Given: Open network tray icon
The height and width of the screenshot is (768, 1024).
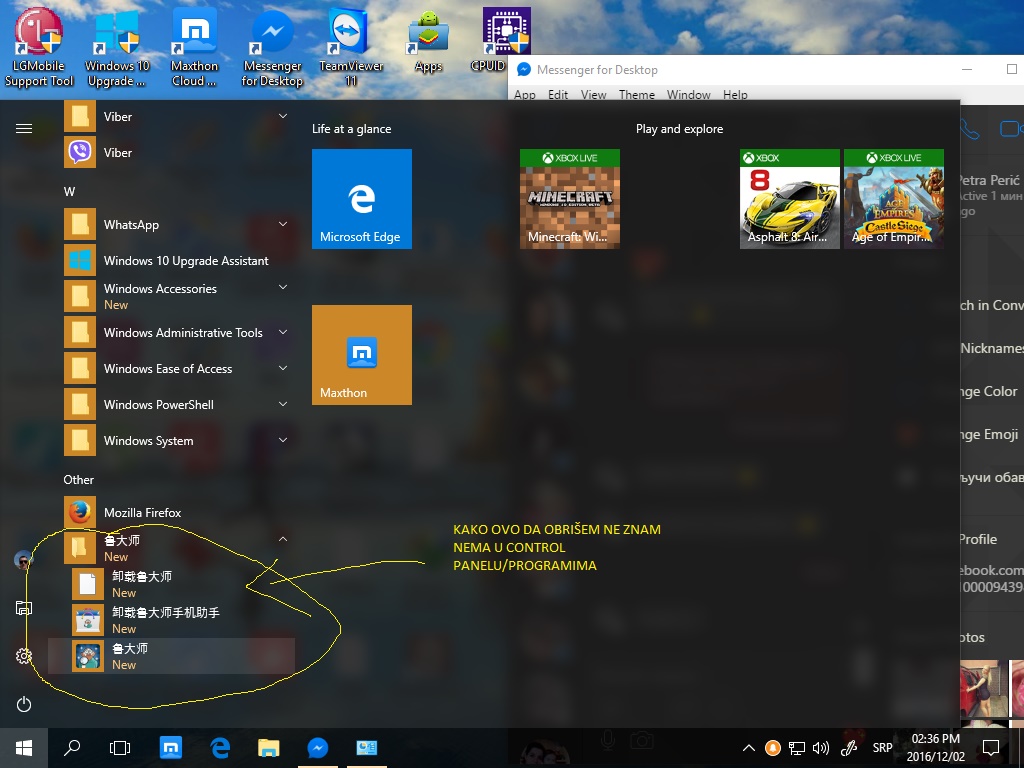Looking at the screenshot, I should point(797,748).
